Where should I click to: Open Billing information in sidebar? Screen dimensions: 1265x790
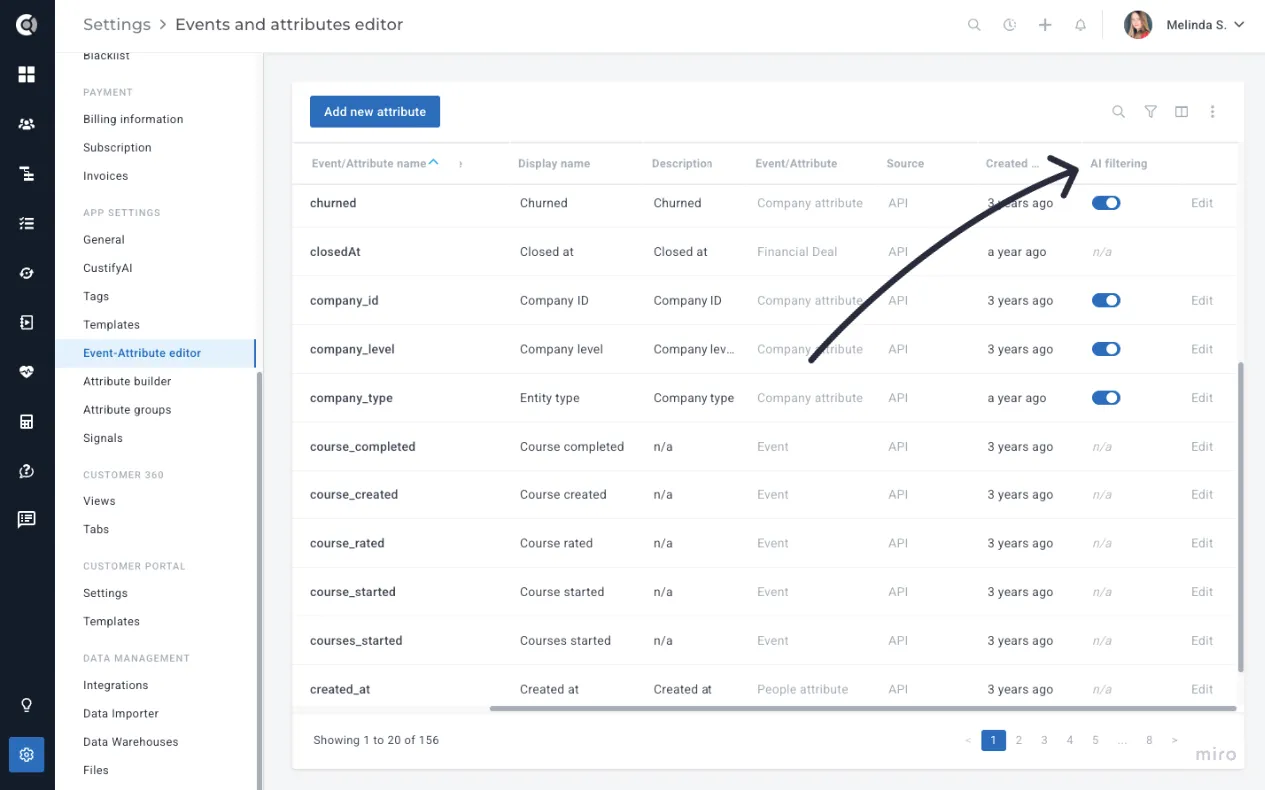coord(133,119)
